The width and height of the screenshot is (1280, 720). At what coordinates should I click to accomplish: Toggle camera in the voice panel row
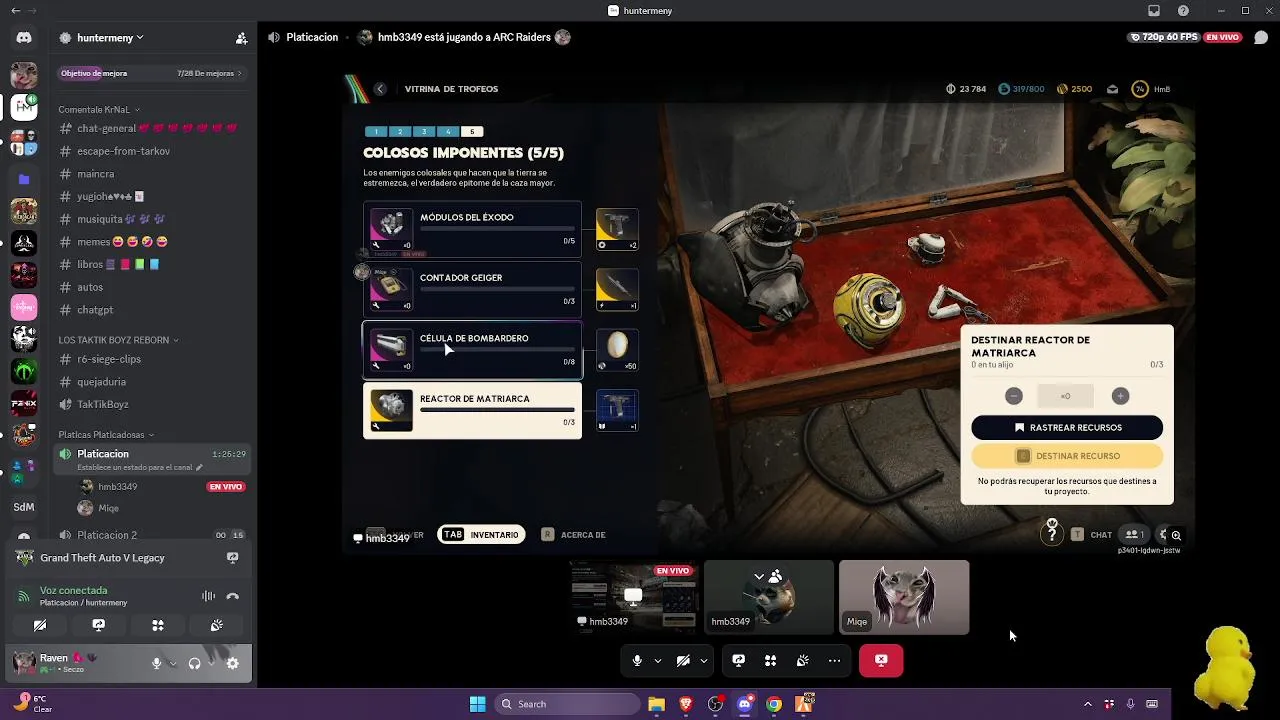pos(40,625)
